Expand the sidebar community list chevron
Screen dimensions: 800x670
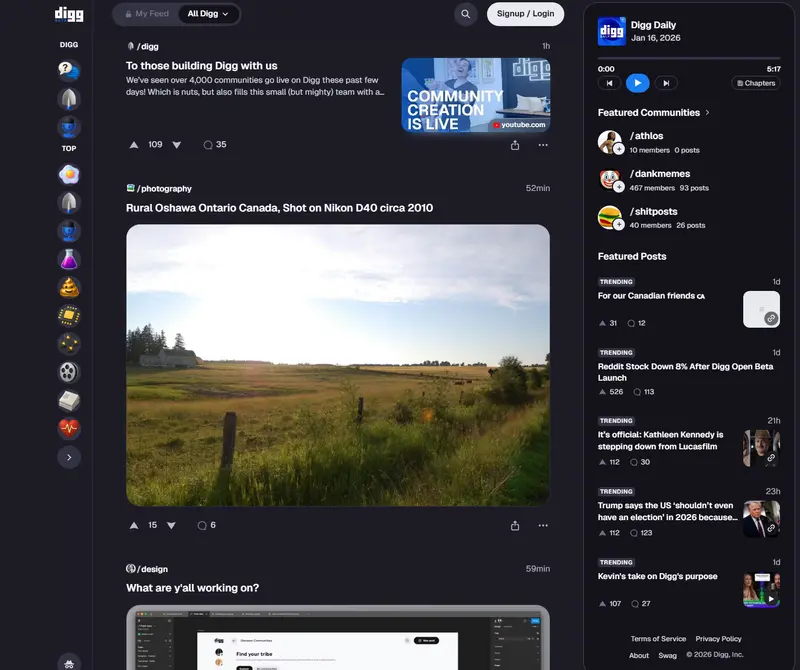click(x=69, y=457)
